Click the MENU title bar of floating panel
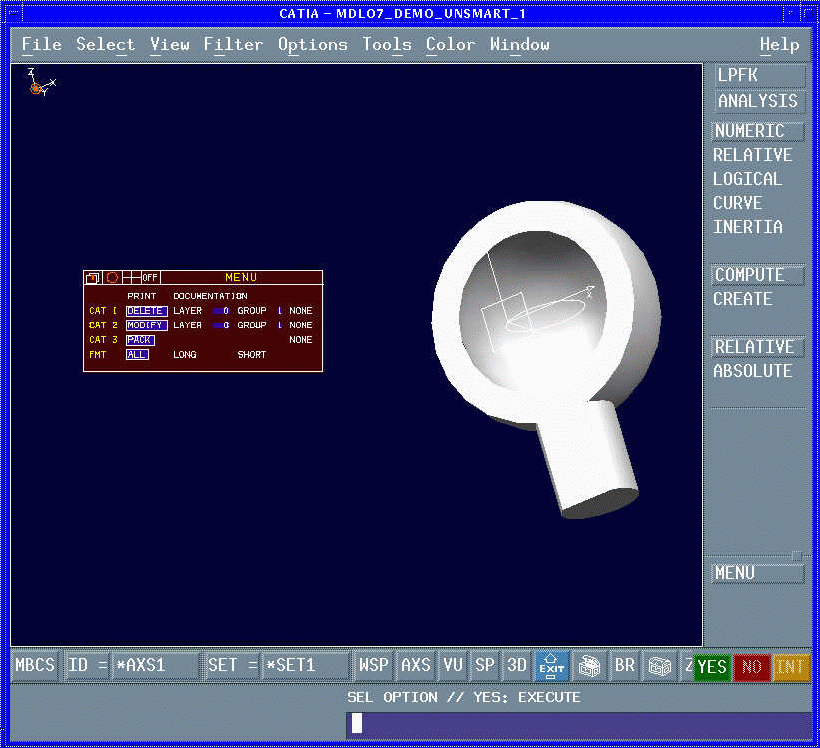Viewport: 820px width, 748px height. [241, 278]
